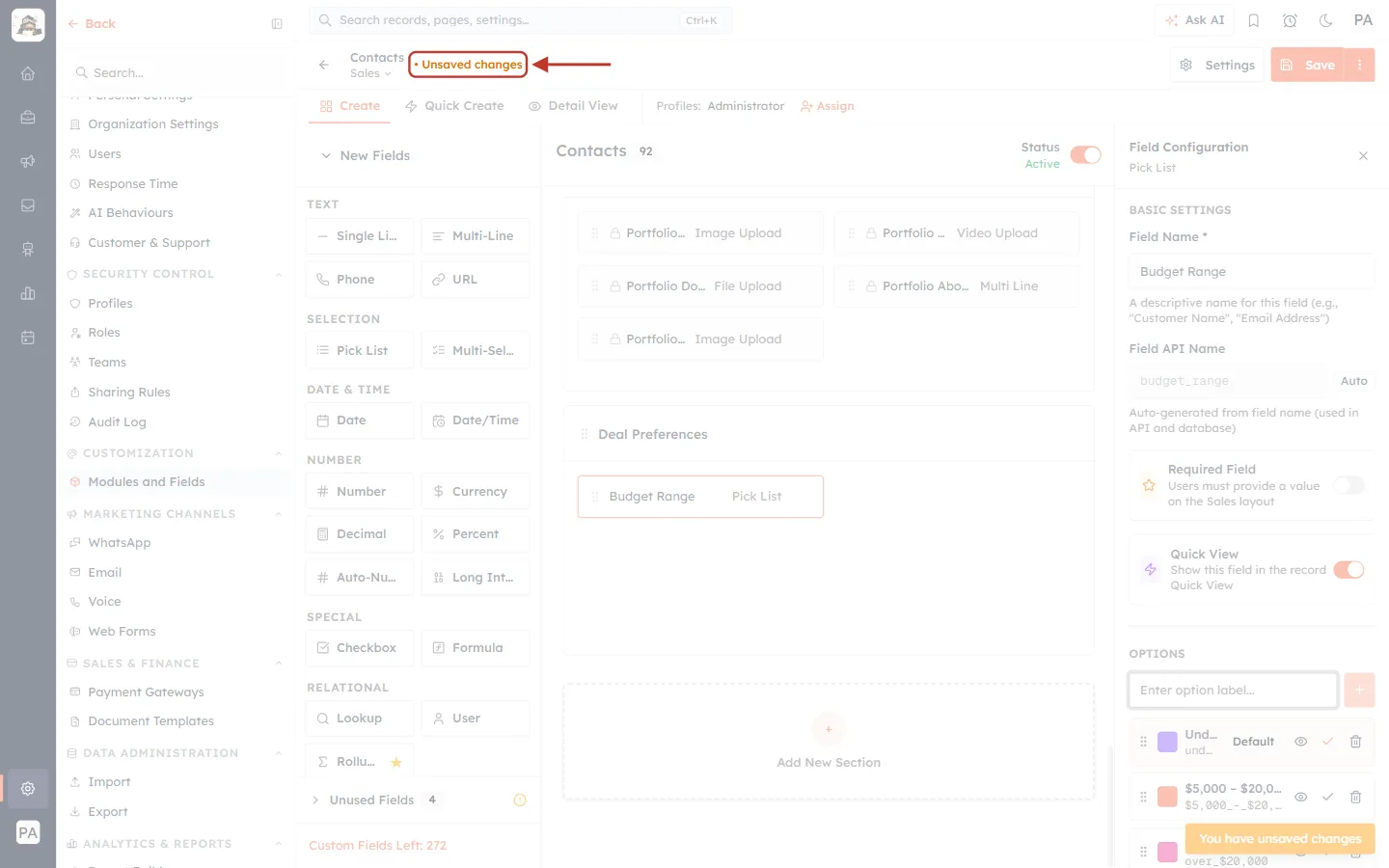Click the Assign profiles link
The height and width of the screenshot is (868, 1389).
[828, 106]
